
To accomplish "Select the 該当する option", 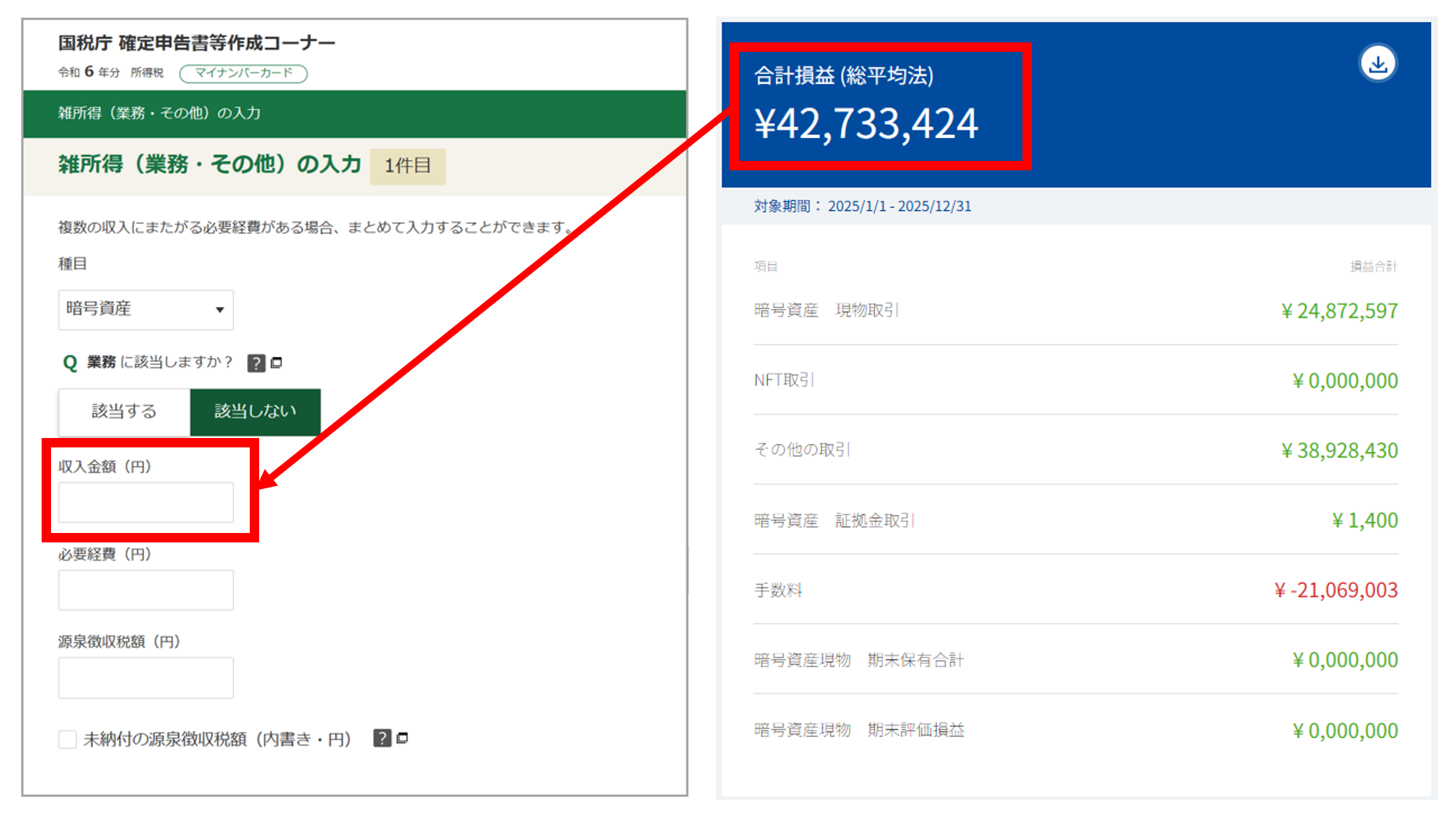I will 123,411.
